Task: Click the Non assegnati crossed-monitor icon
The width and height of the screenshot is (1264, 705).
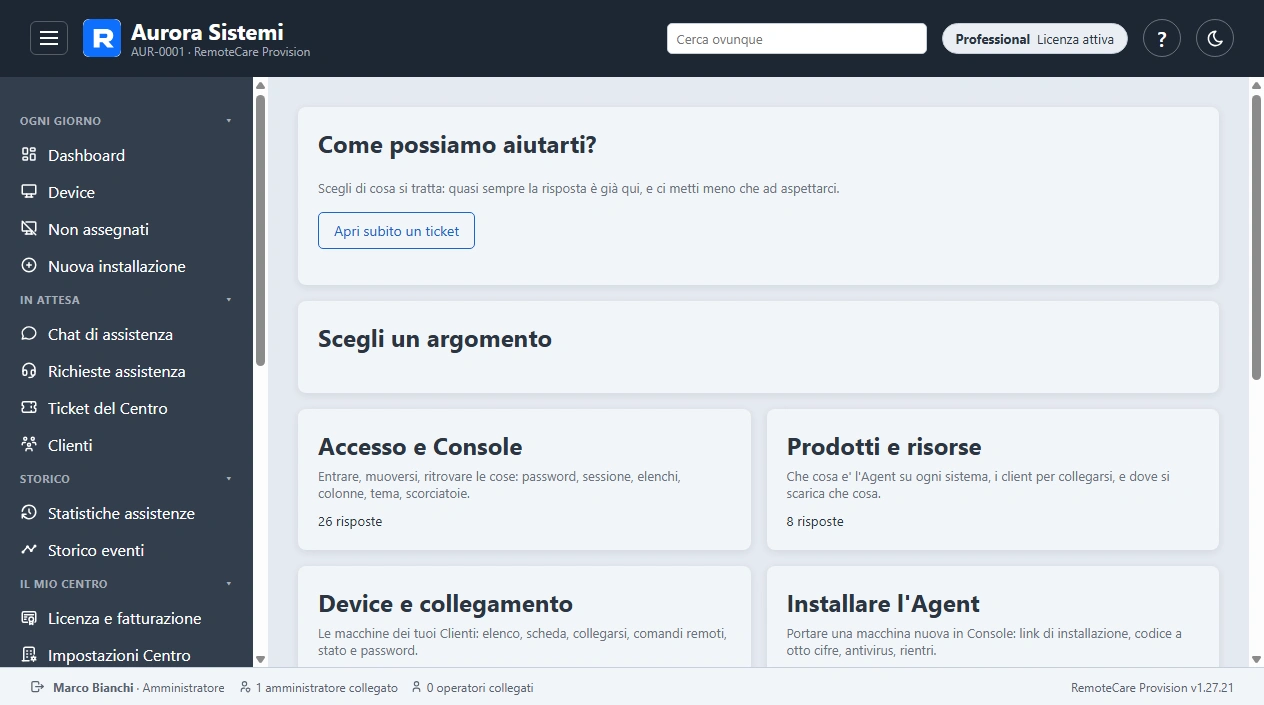Action: click(29, 229)
